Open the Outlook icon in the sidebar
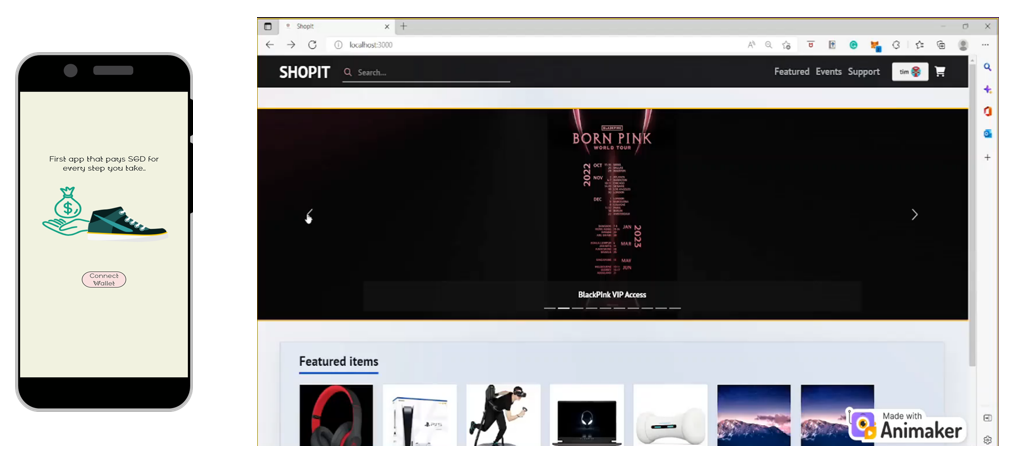The width and height of the screenshot is (1028, 457). click(x=987, y=133)
